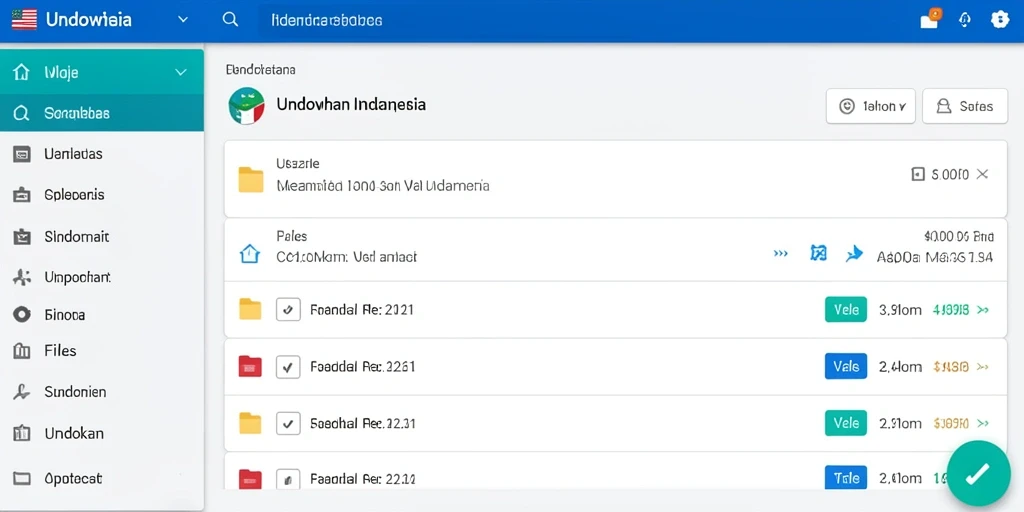
Task: Click the Opotecat folder icon
Action: pyautogui.click(x=22, y=479)
